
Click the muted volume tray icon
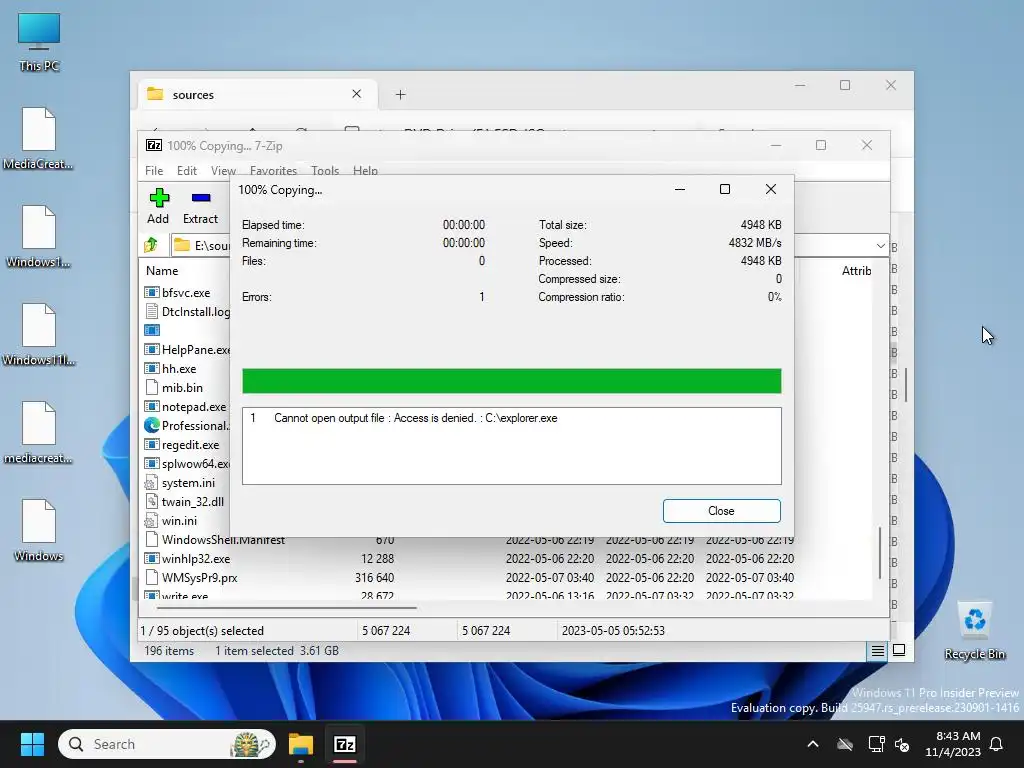[x=903, y=744]
